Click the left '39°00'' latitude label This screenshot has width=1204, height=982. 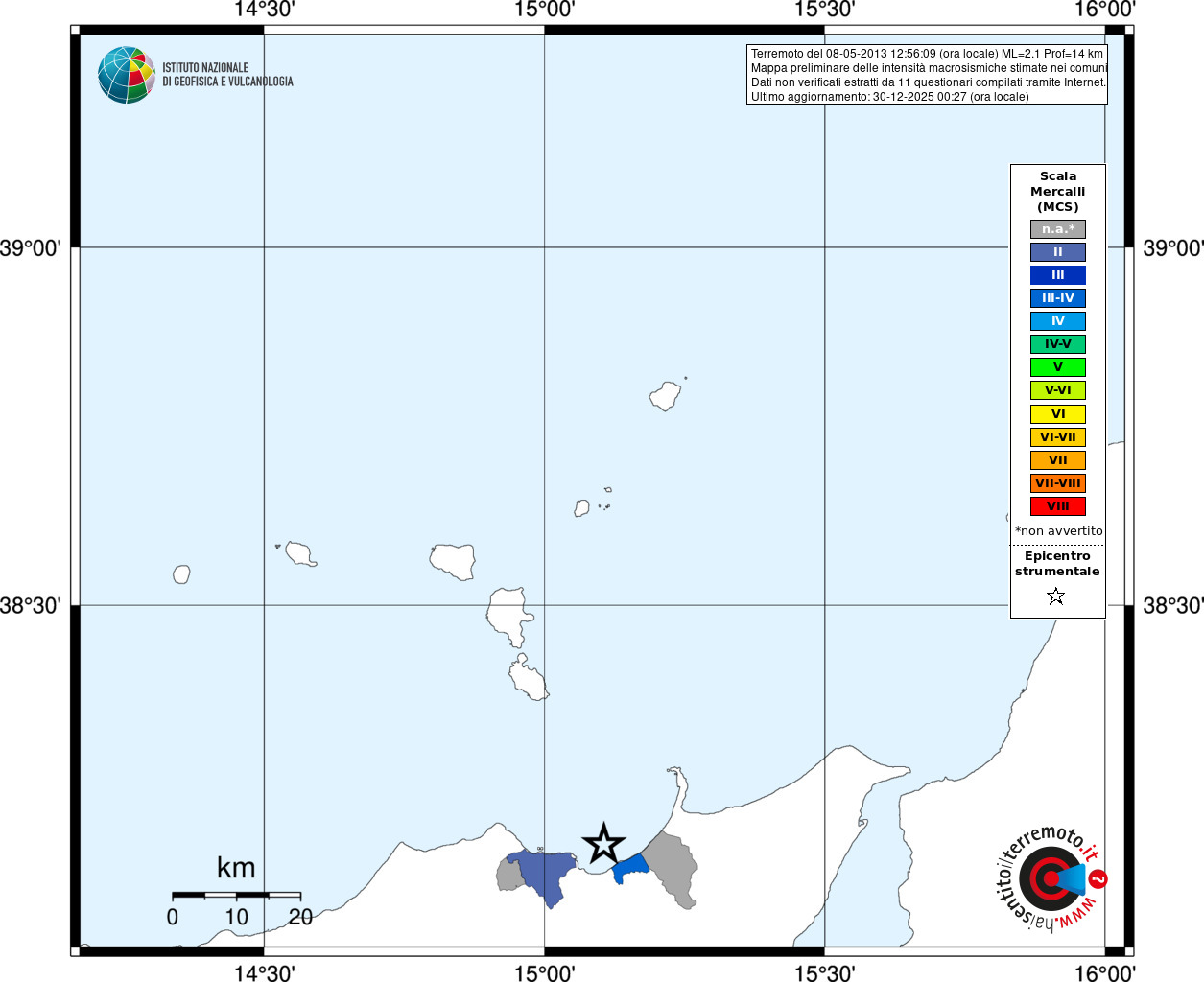pyautogui.click(x=31, y=248)
